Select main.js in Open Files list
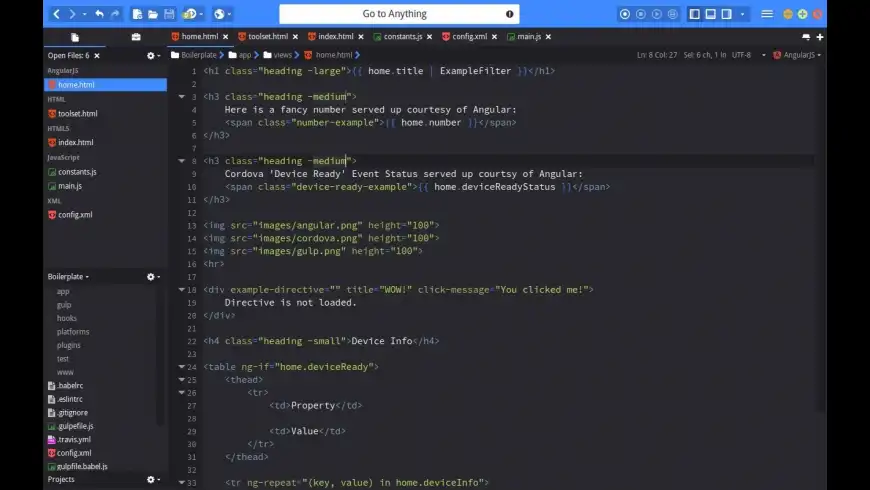 (x=69, y=186)
